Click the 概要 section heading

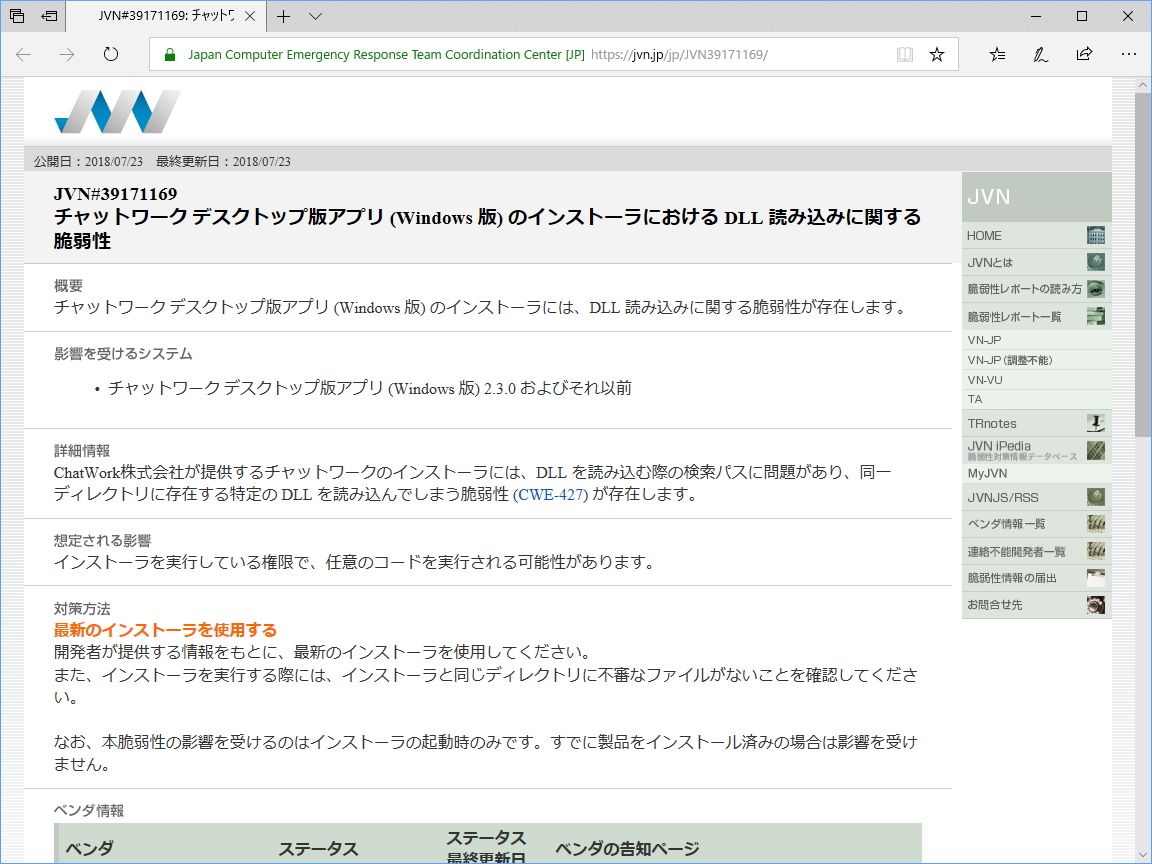click(x=68, y=286)
